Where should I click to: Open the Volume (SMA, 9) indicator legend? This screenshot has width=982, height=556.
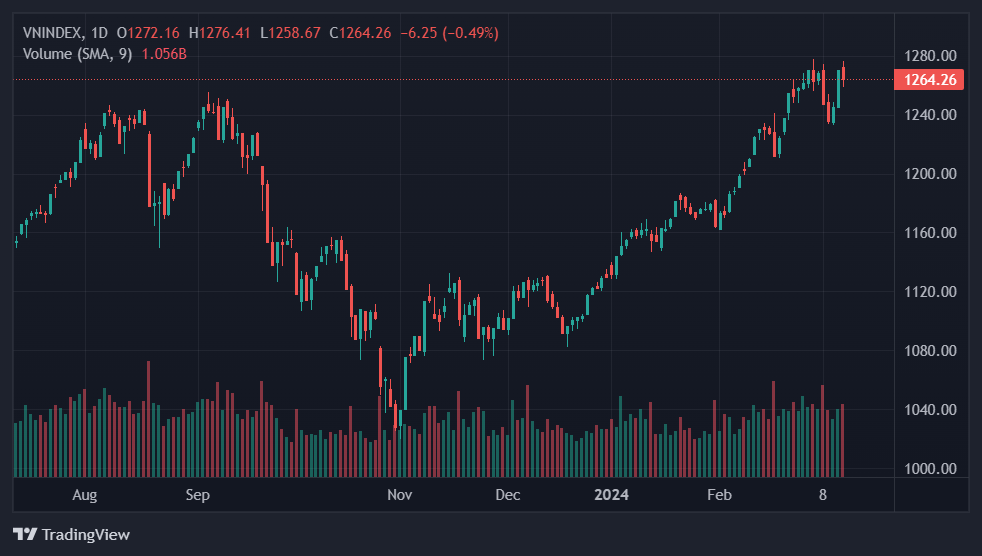78,53
